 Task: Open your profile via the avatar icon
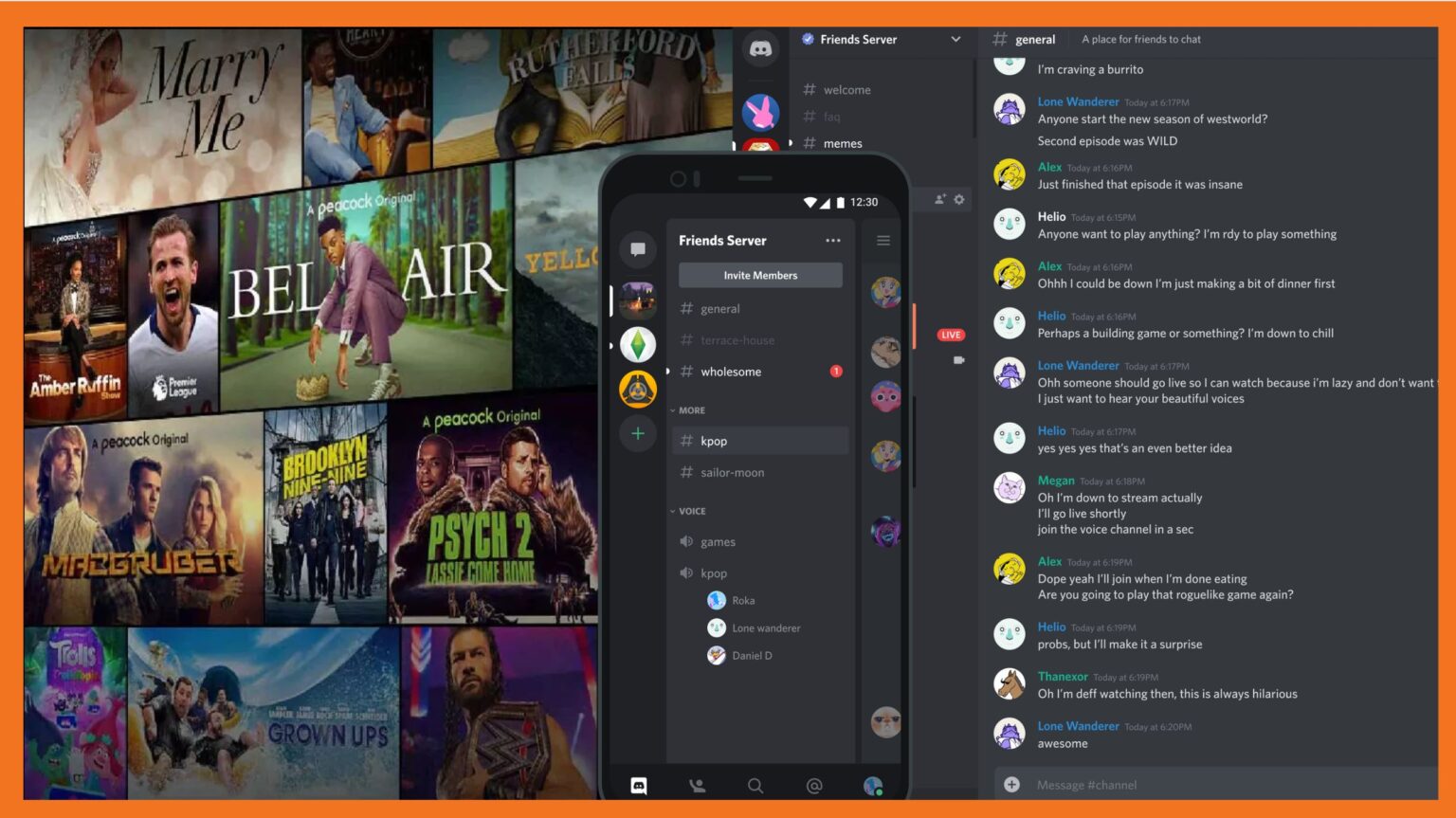pyautogui.click(x=871, y=785)
